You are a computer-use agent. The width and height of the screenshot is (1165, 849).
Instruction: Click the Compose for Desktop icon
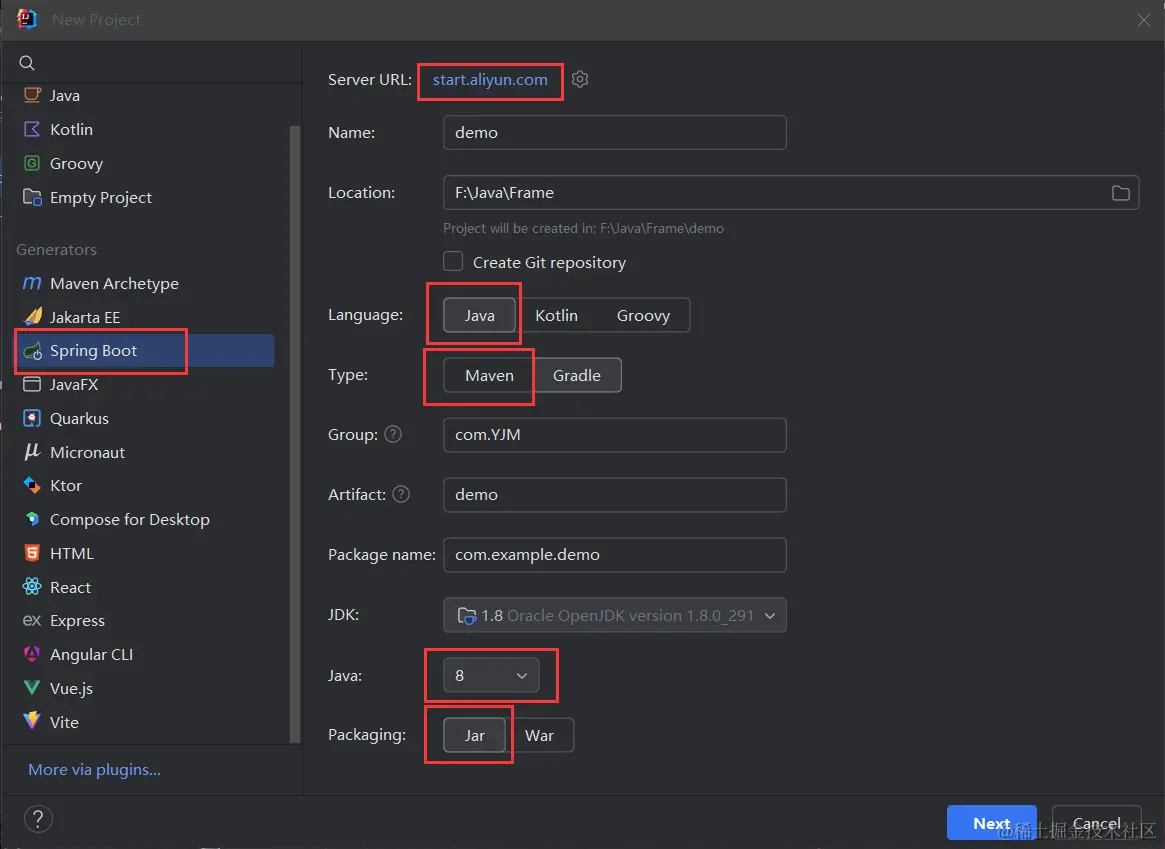click(32, 519)
